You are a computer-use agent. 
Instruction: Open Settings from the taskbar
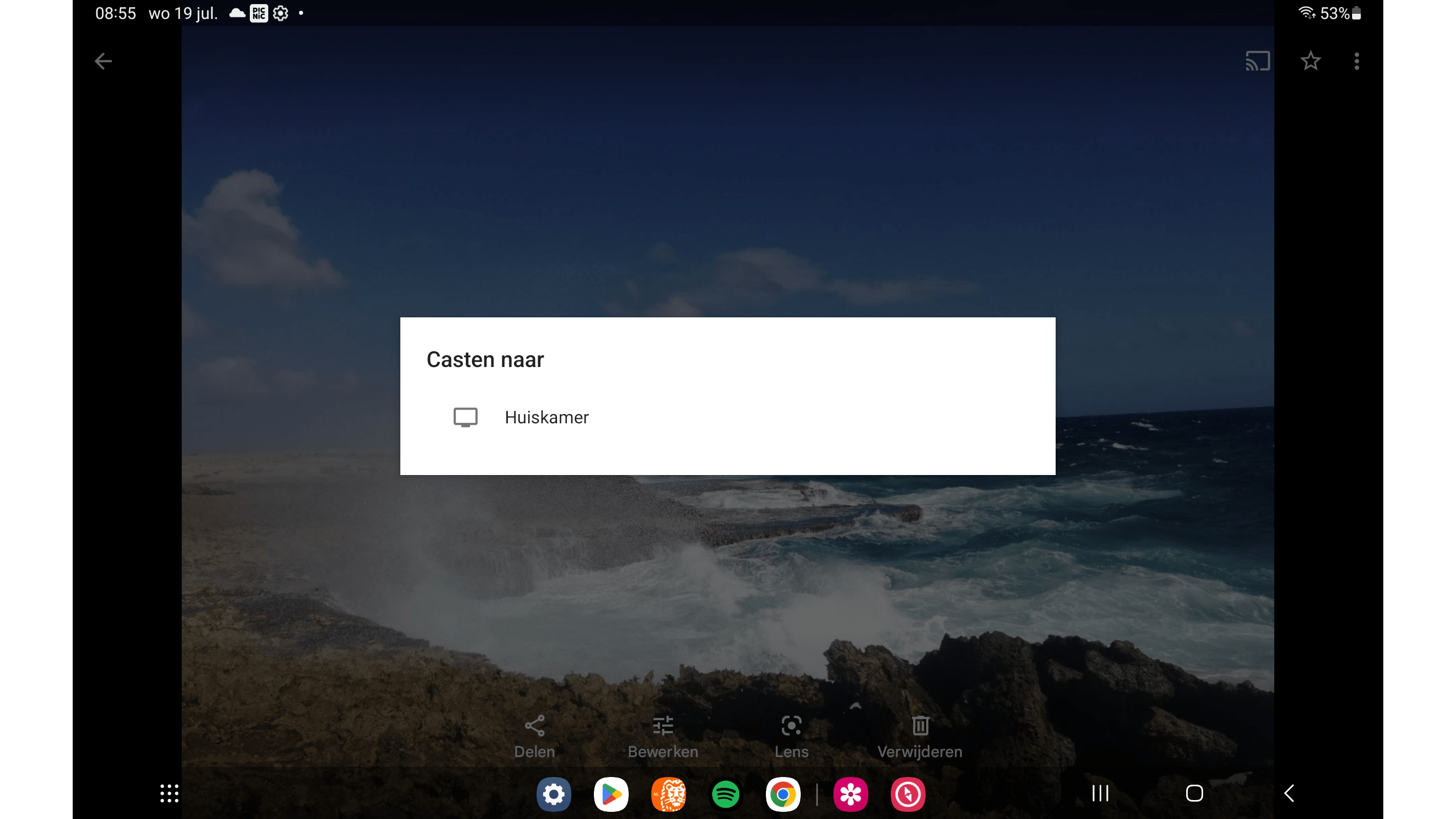pyautogui.click(x=553, y=794)
